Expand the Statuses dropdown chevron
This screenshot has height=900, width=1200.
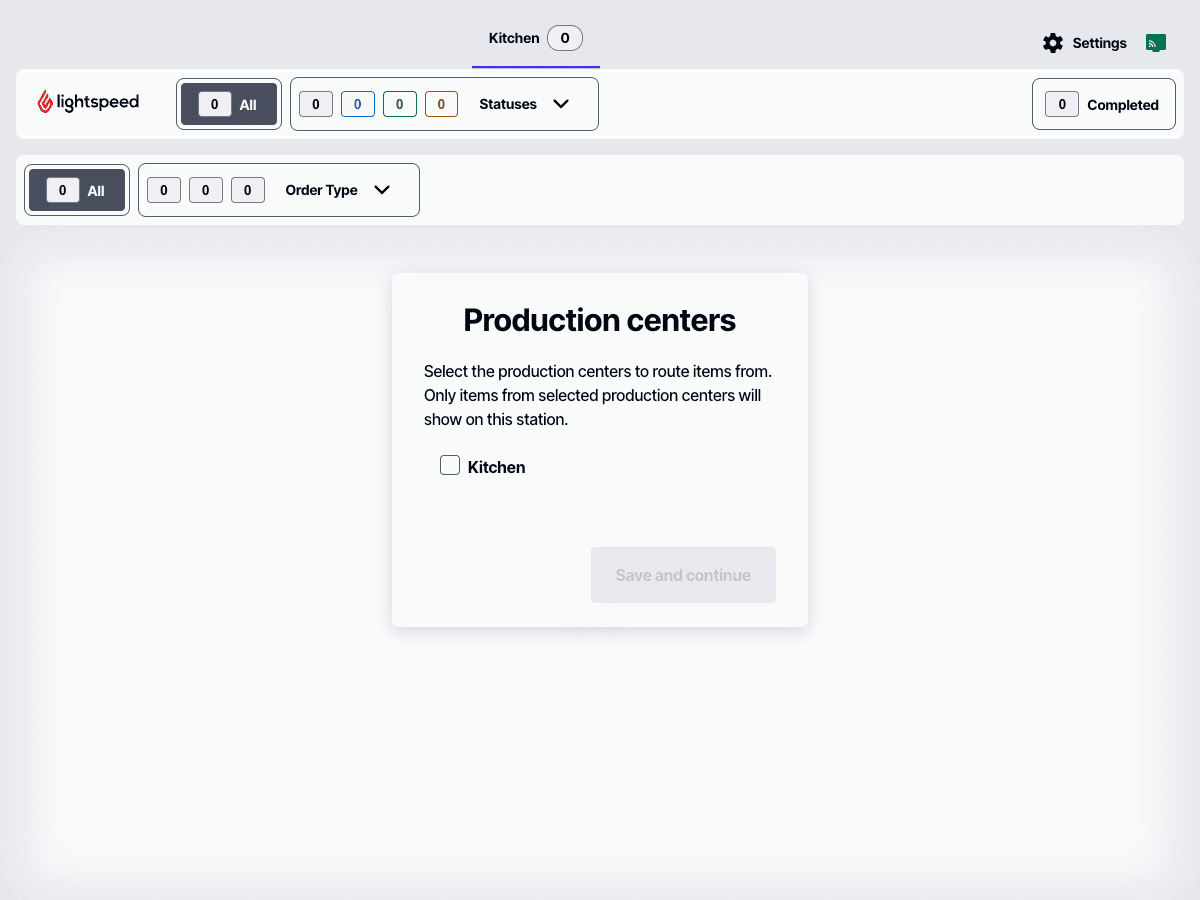[561, 104]
